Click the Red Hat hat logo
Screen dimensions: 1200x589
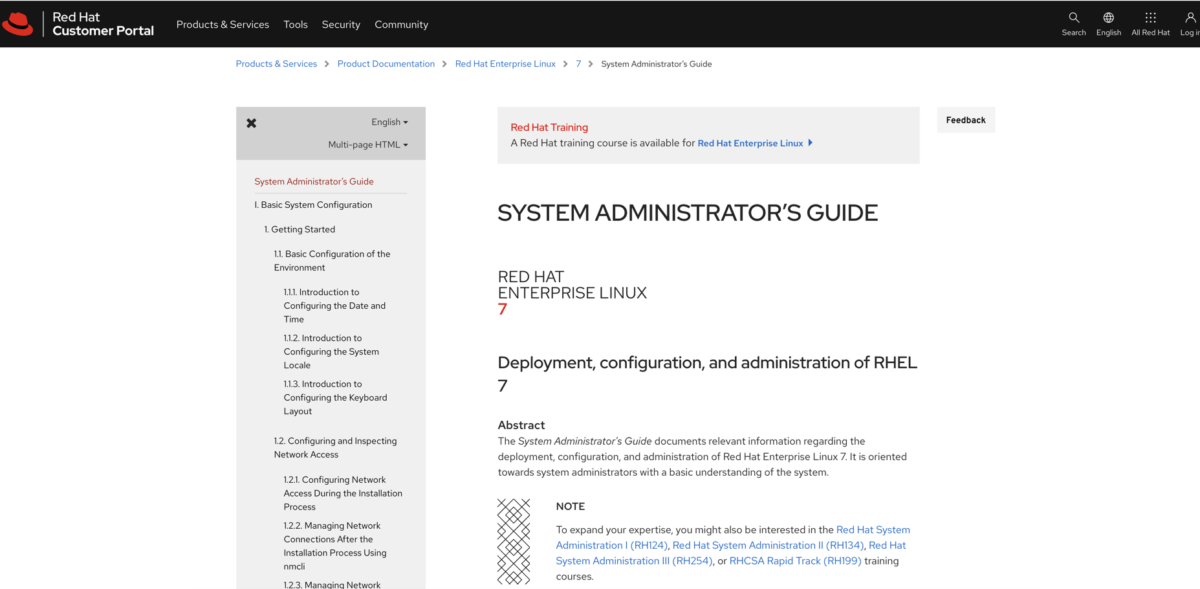18,23
